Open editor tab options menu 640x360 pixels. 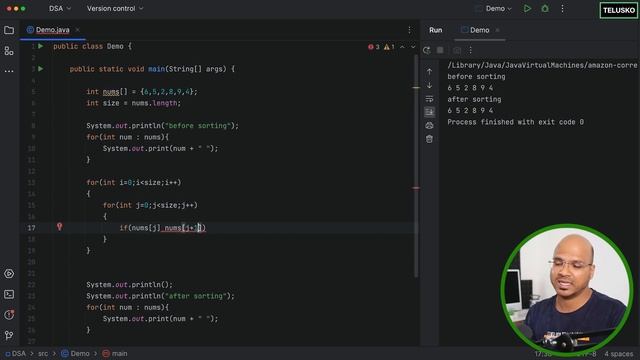point(409,30)
